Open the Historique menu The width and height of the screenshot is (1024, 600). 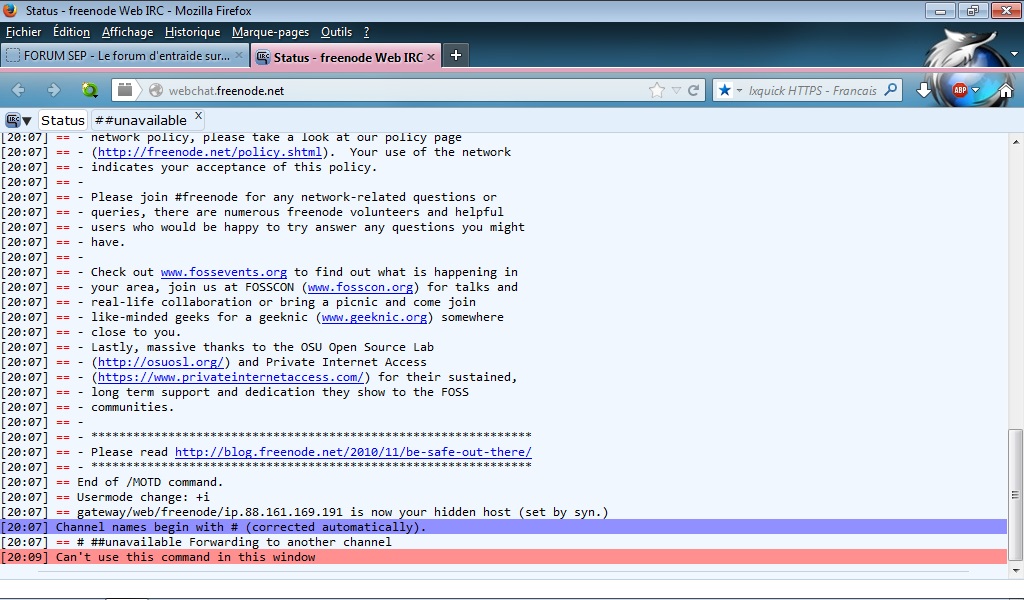click(193, 32)
